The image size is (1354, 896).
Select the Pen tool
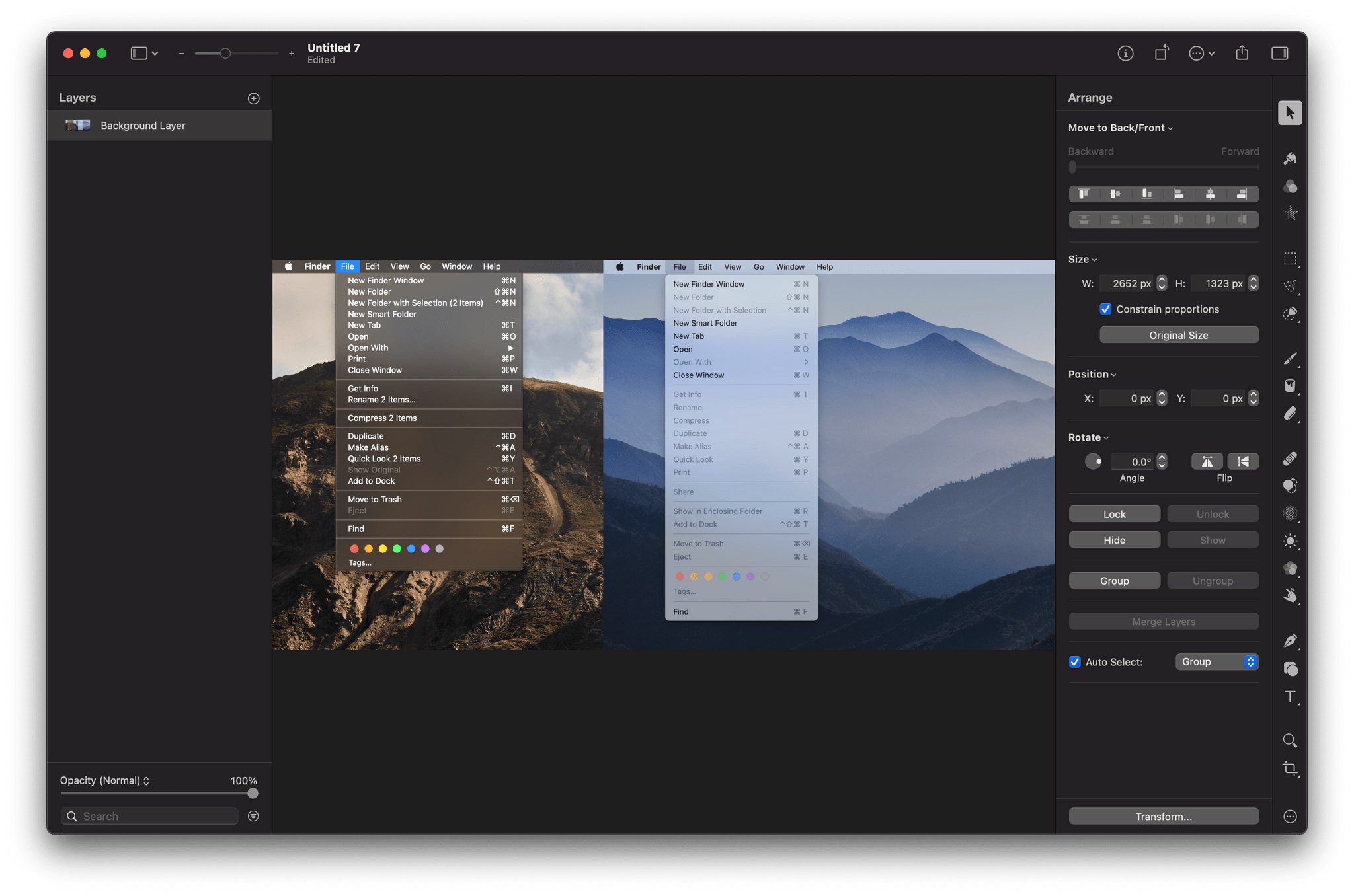pos(1290,640)
